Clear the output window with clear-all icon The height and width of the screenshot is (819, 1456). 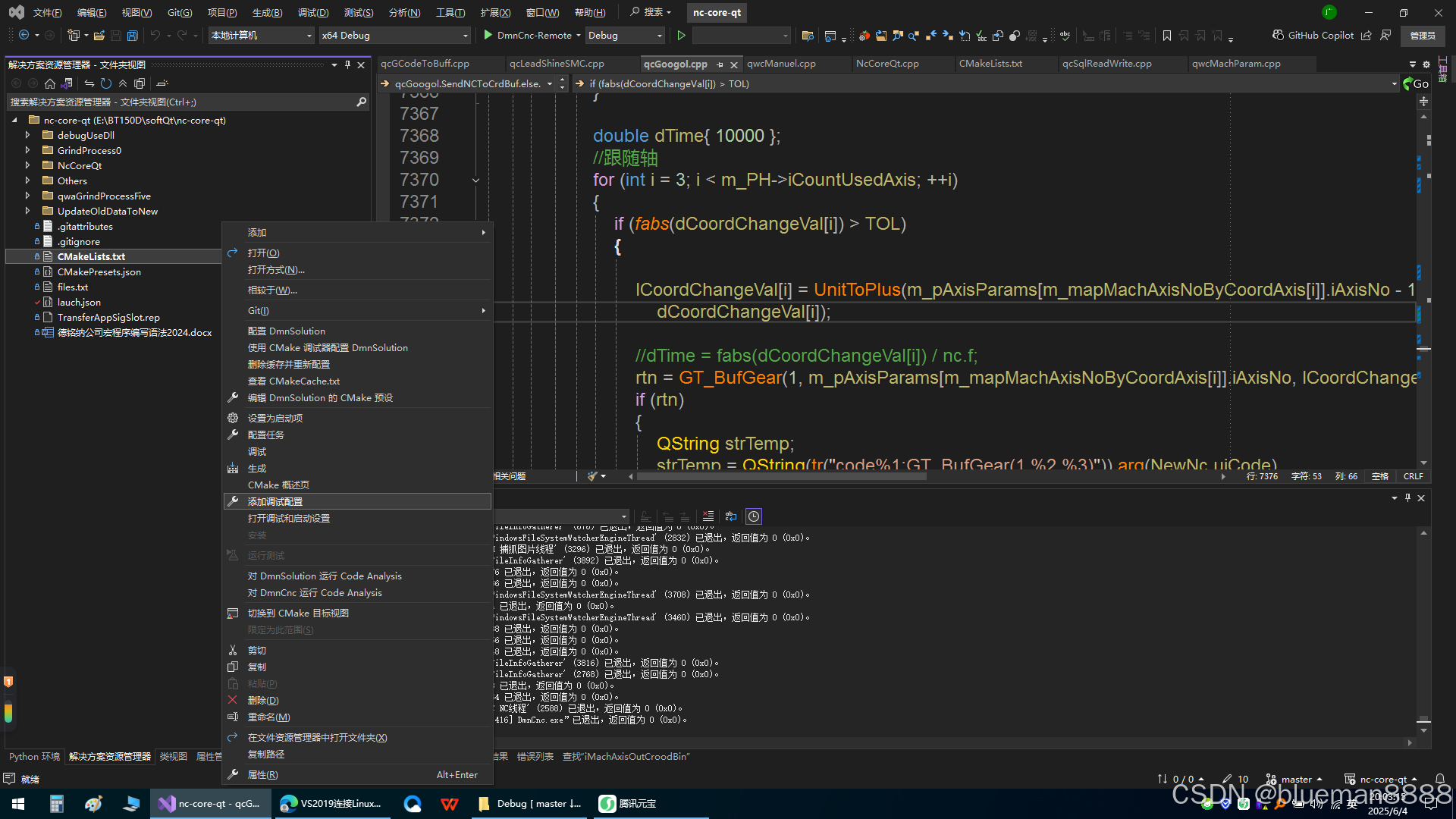click(708, 516)
